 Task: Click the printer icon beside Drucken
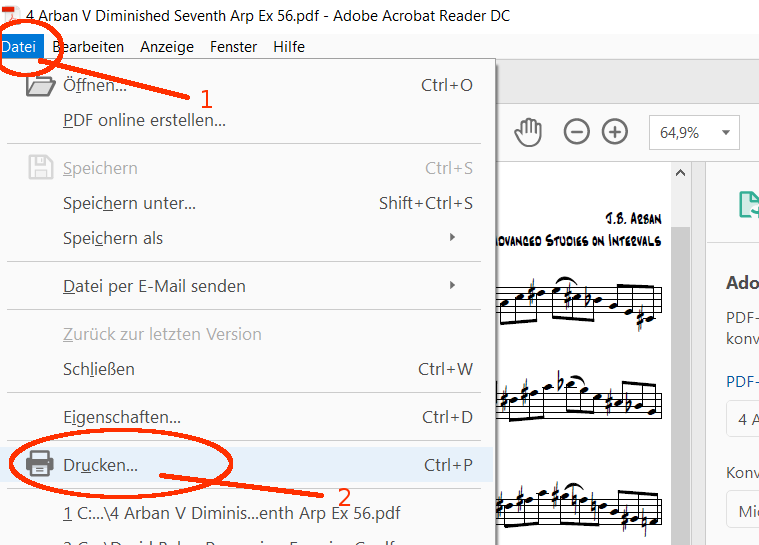click(x=40, y=464)
